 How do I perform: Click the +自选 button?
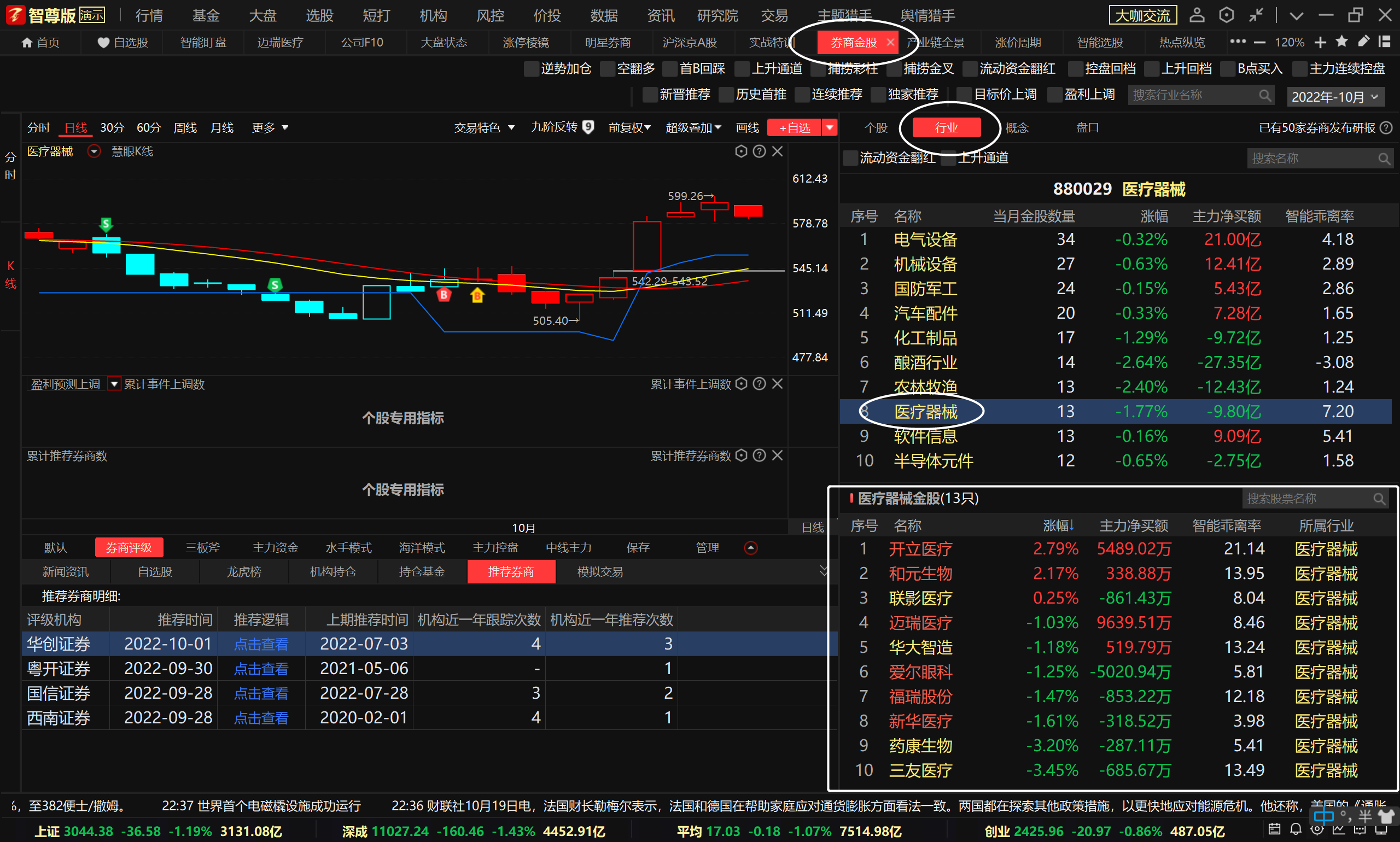pos(794,127)
